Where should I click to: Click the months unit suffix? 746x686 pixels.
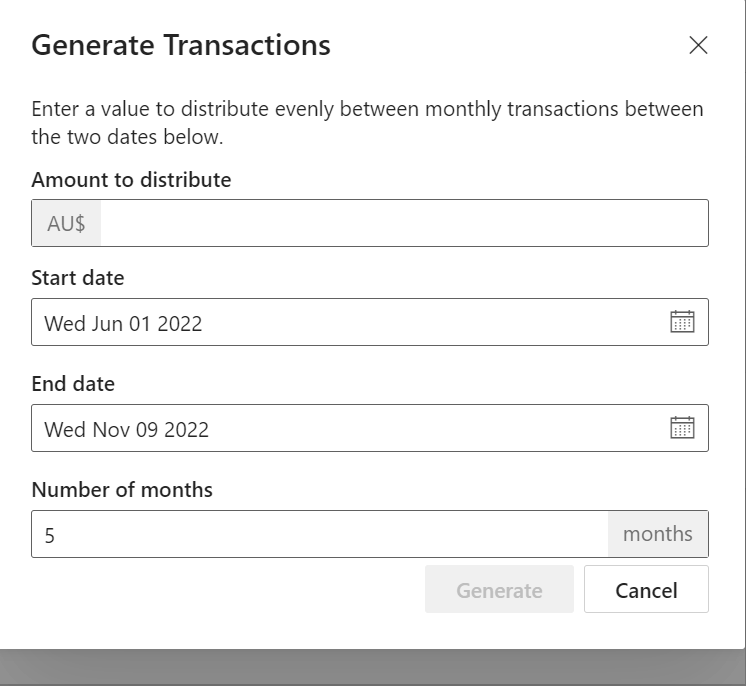[x=658, y=534]
